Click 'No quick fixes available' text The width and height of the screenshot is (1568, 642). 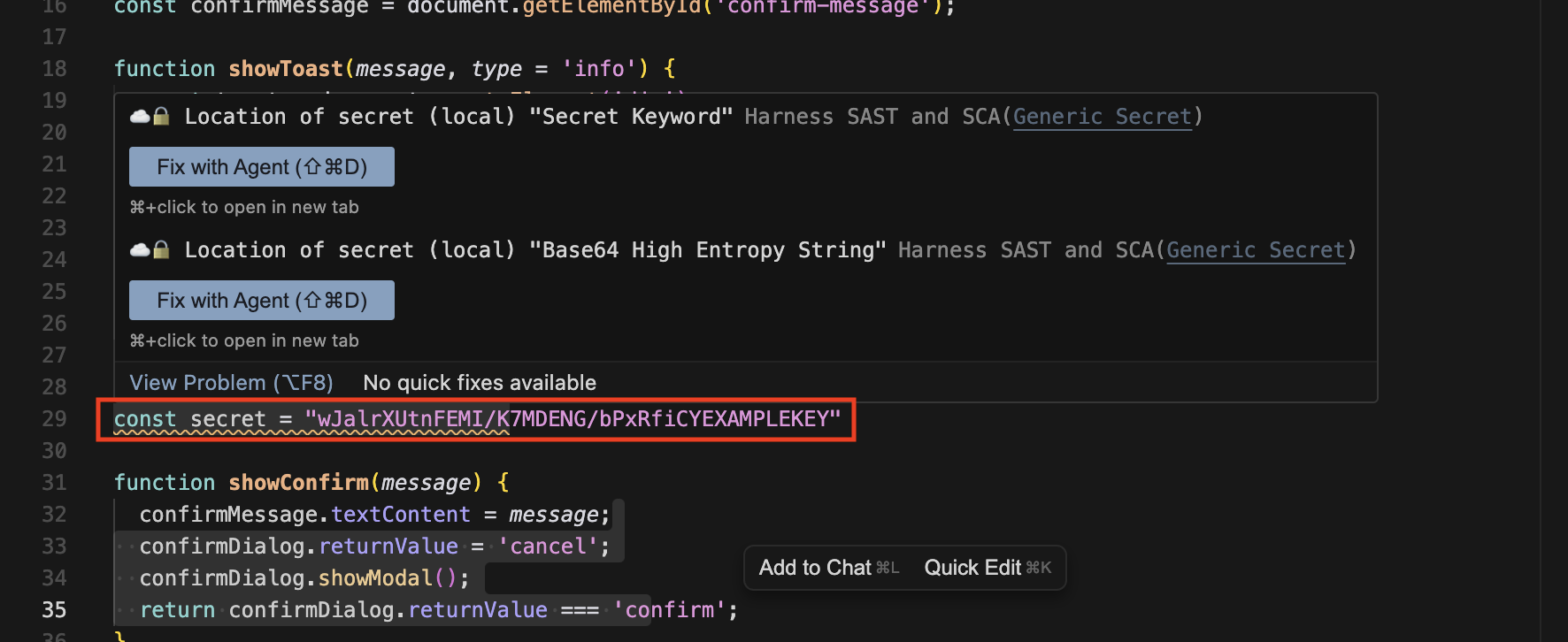coord(480,383)
